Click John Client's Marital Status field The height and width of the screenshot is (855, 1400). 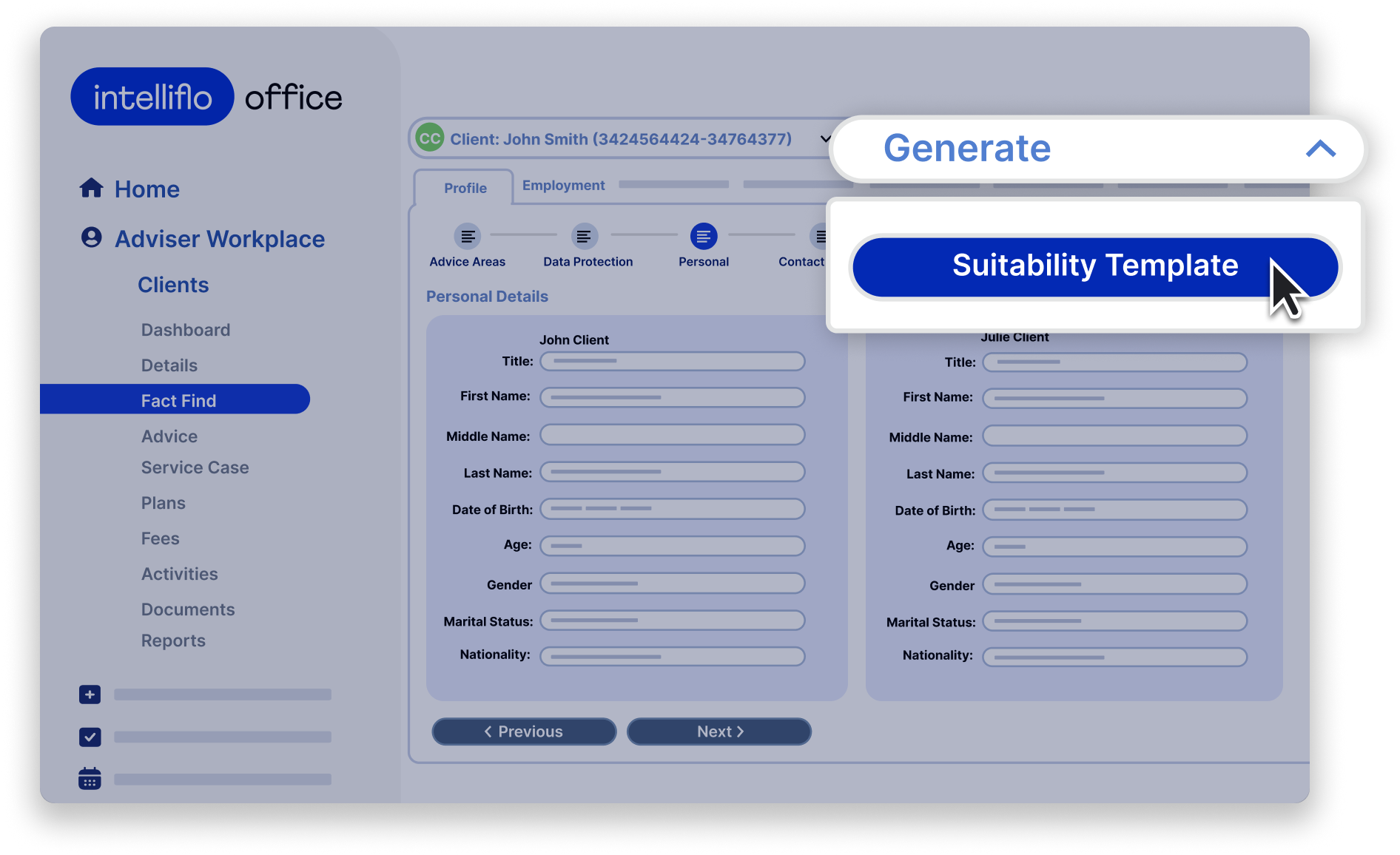pyautogui.click(x=673, y=620)
